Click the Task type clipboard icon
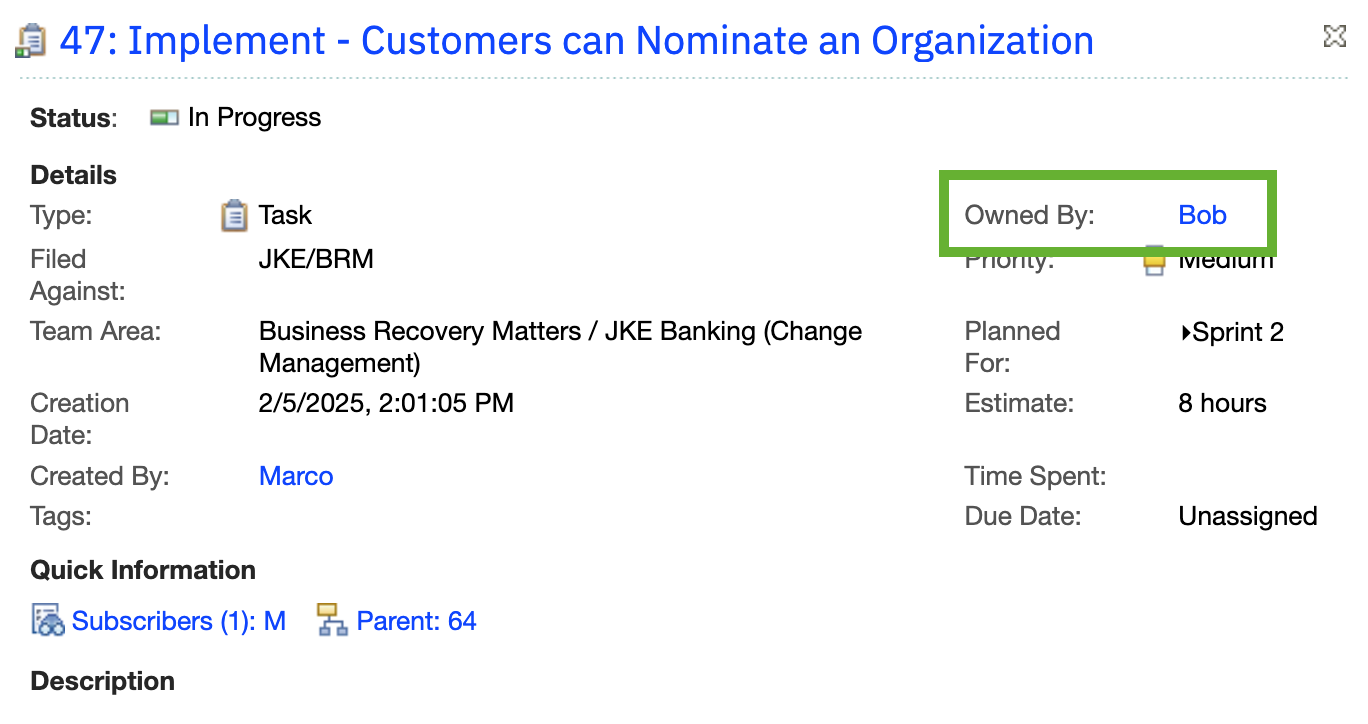The image size is (1368, 724). click(234, 215)
